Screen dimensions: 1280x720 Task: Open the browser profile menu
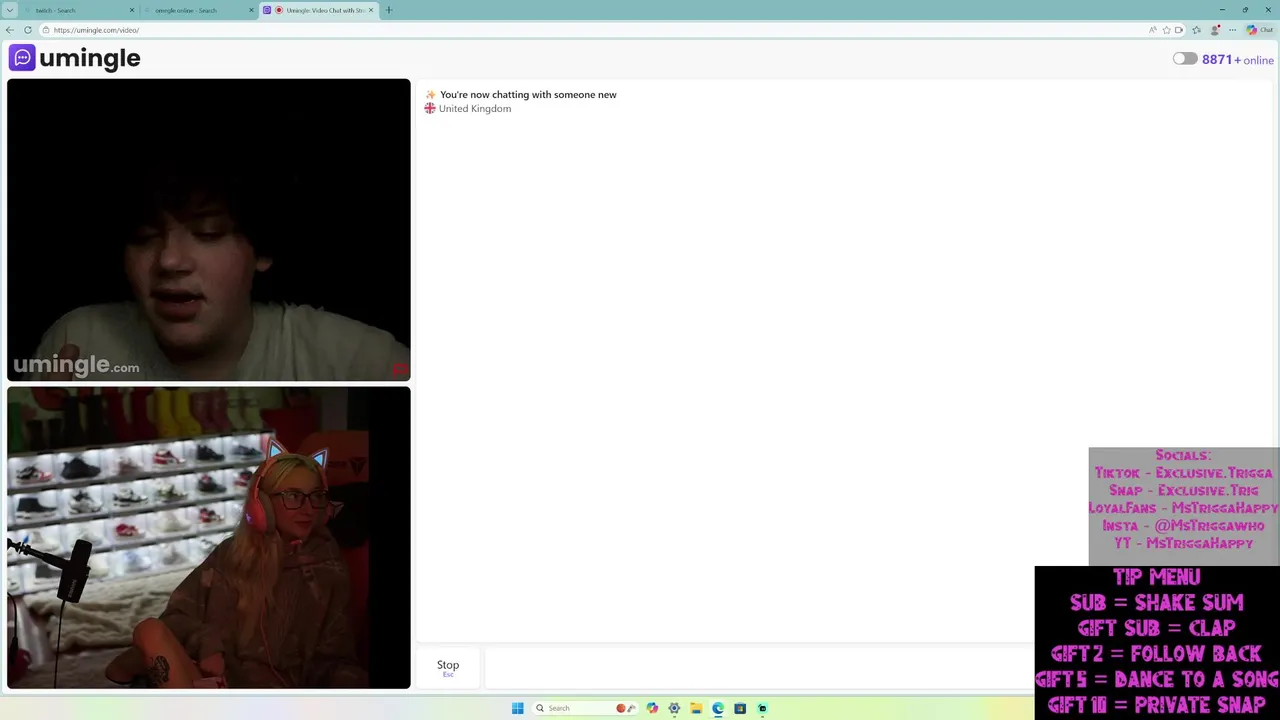pos(1215,30)
